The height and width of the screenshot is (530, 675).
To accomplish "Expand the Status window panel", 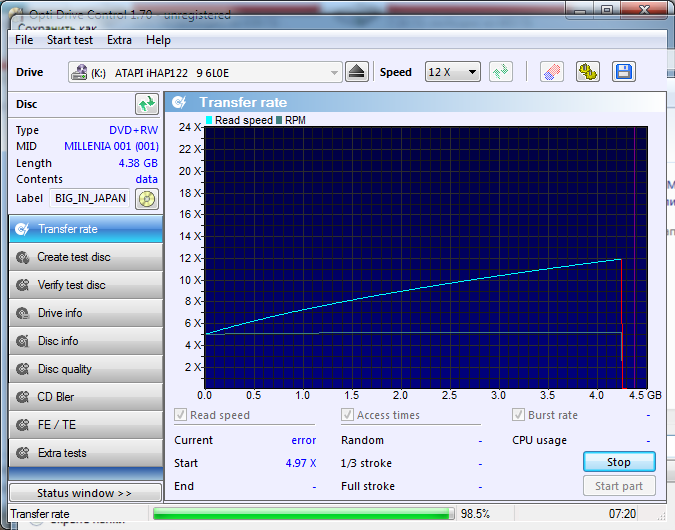I will click(x=84, y=493).
